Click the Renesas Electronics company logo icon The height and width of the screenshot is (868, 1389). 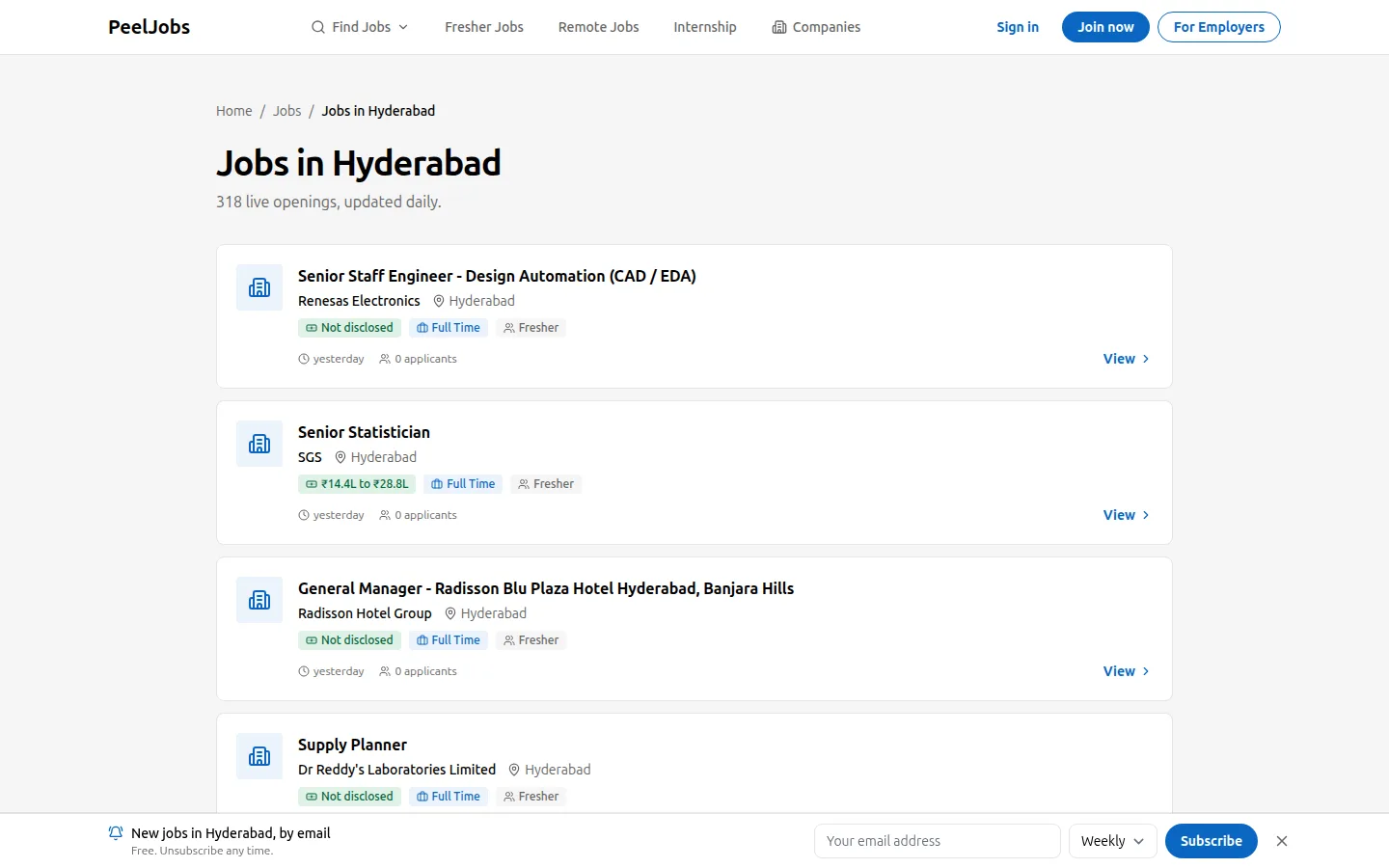259,287
